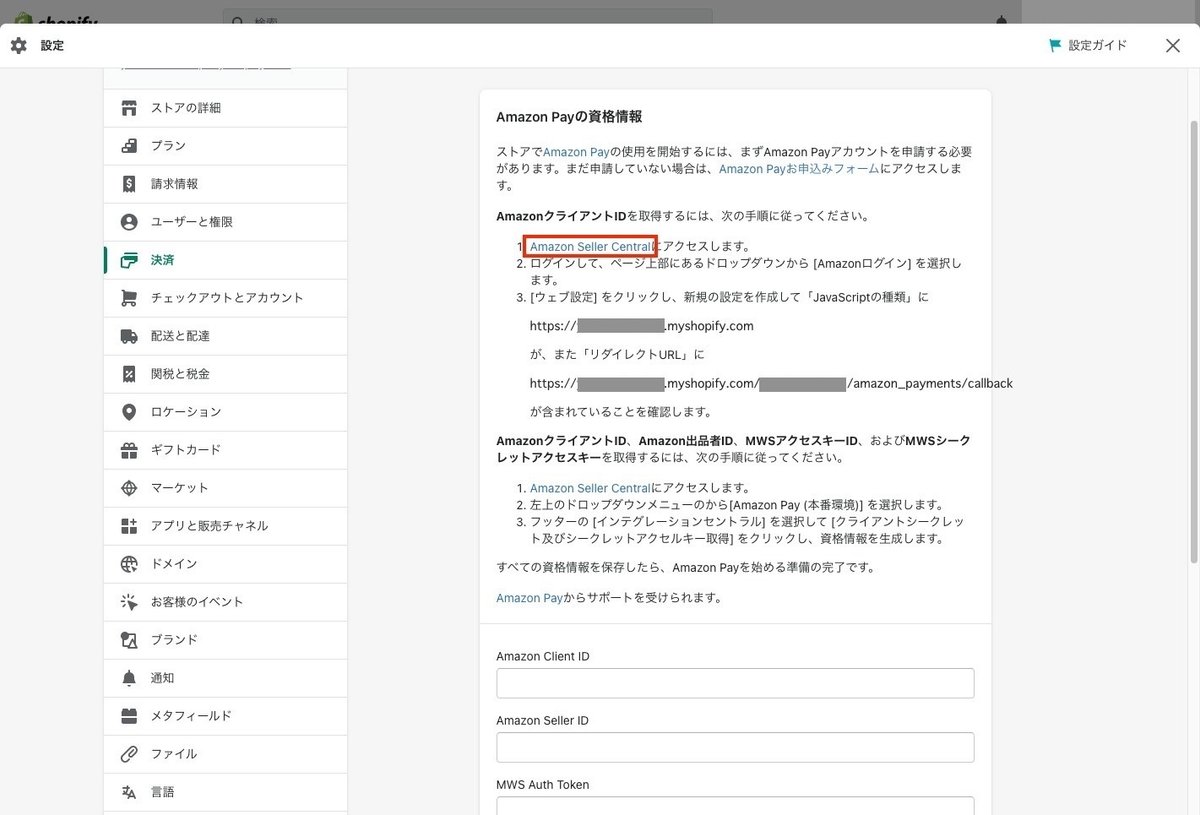Click the ファイル label in the sidebar
The width and height of the screenshot is (1200, 815).
click(174, 754)
